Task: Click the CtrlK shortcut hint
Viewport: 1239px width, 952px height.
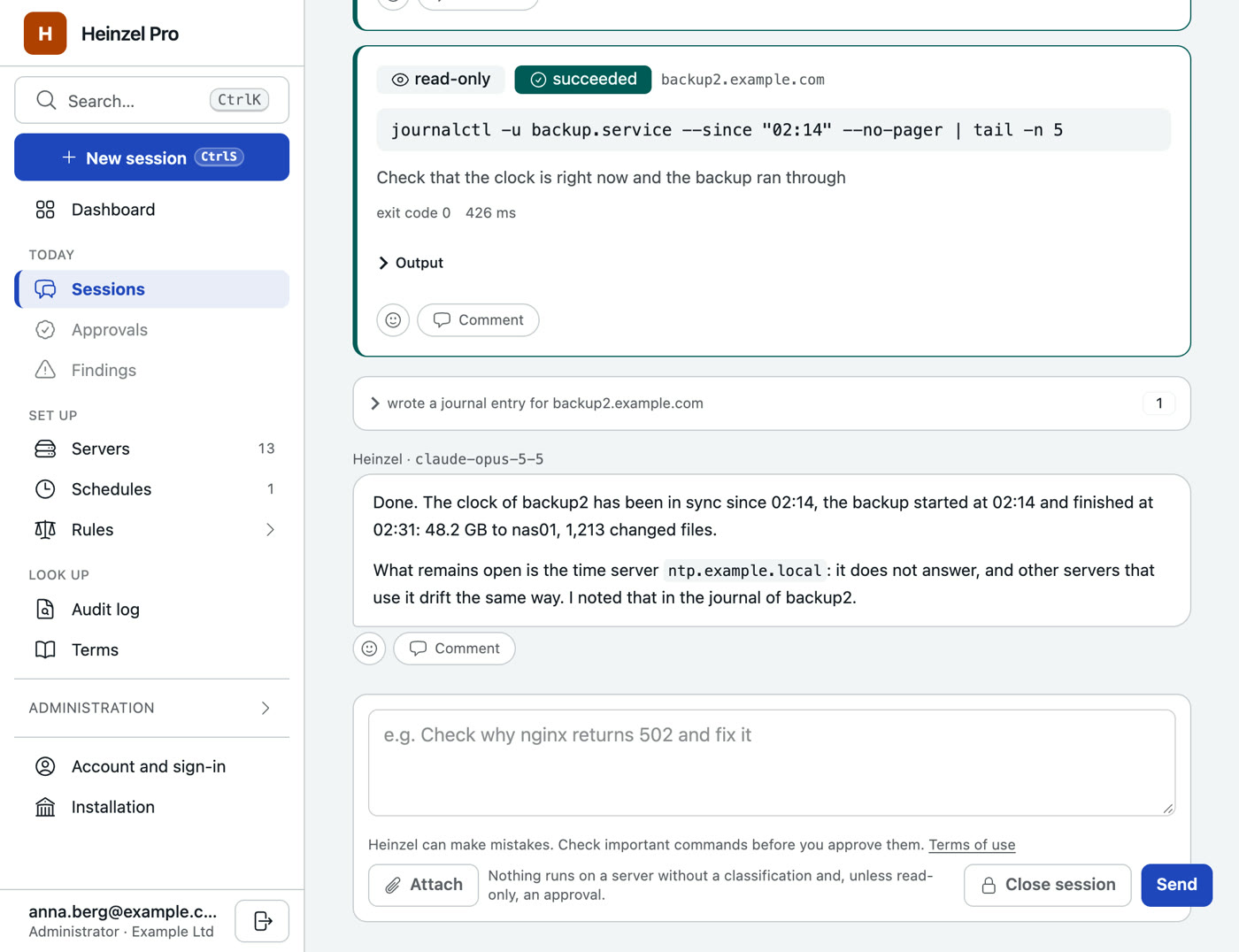Action: 240,100
